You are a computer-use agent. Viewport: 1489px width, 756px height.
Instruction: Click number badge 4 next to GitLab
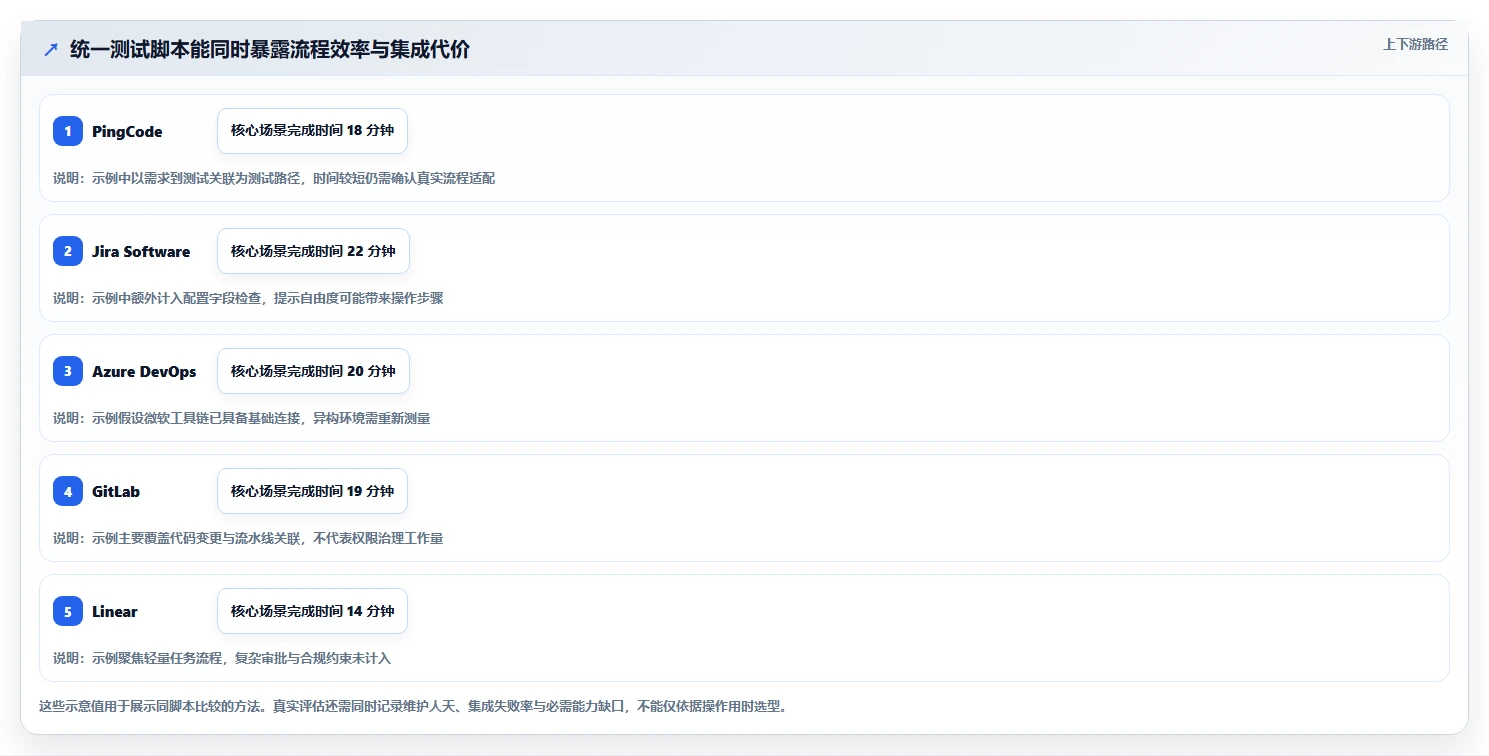(68, 491)
